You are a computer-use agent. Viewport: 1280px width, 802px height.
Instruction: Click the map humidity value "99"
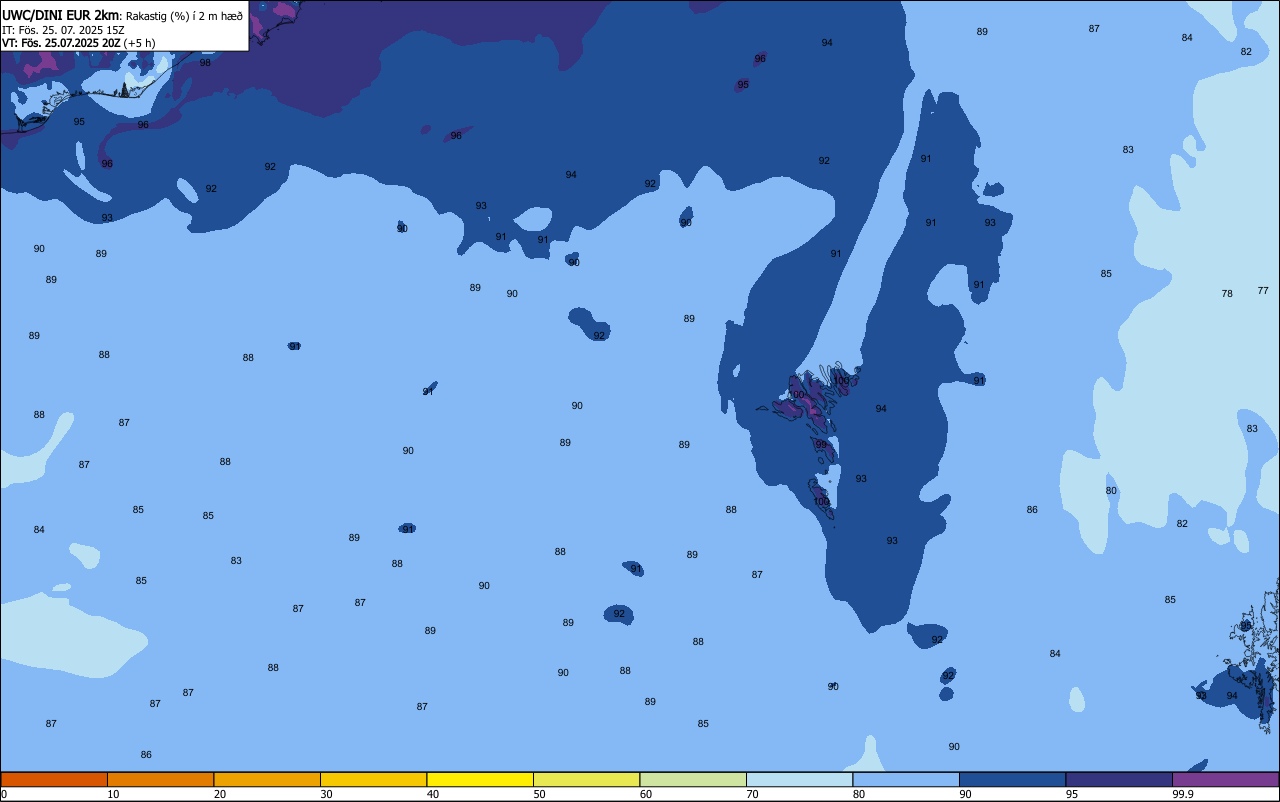click(x=821, y=445)
